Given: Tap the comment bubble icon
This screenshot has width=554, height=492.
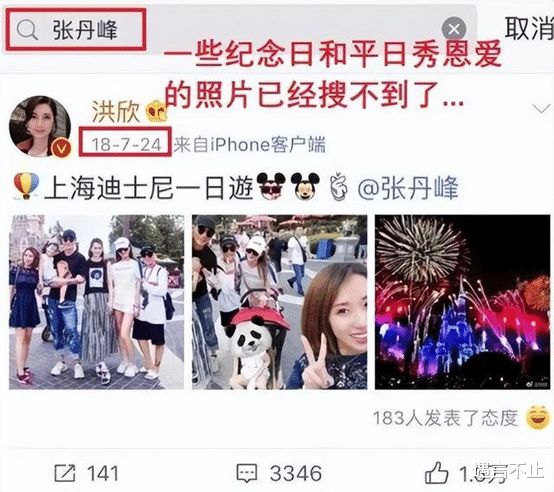Looking at the screenshot, I should pyautogui.click(x=247, y=473).
